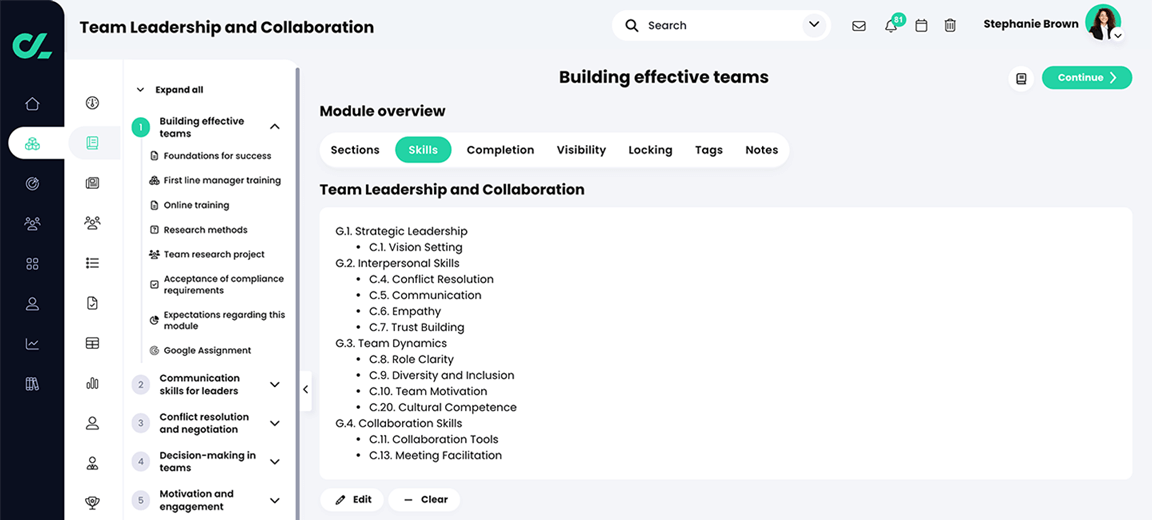Click the Edit button
1152x520 pixels.
(352, 499)
